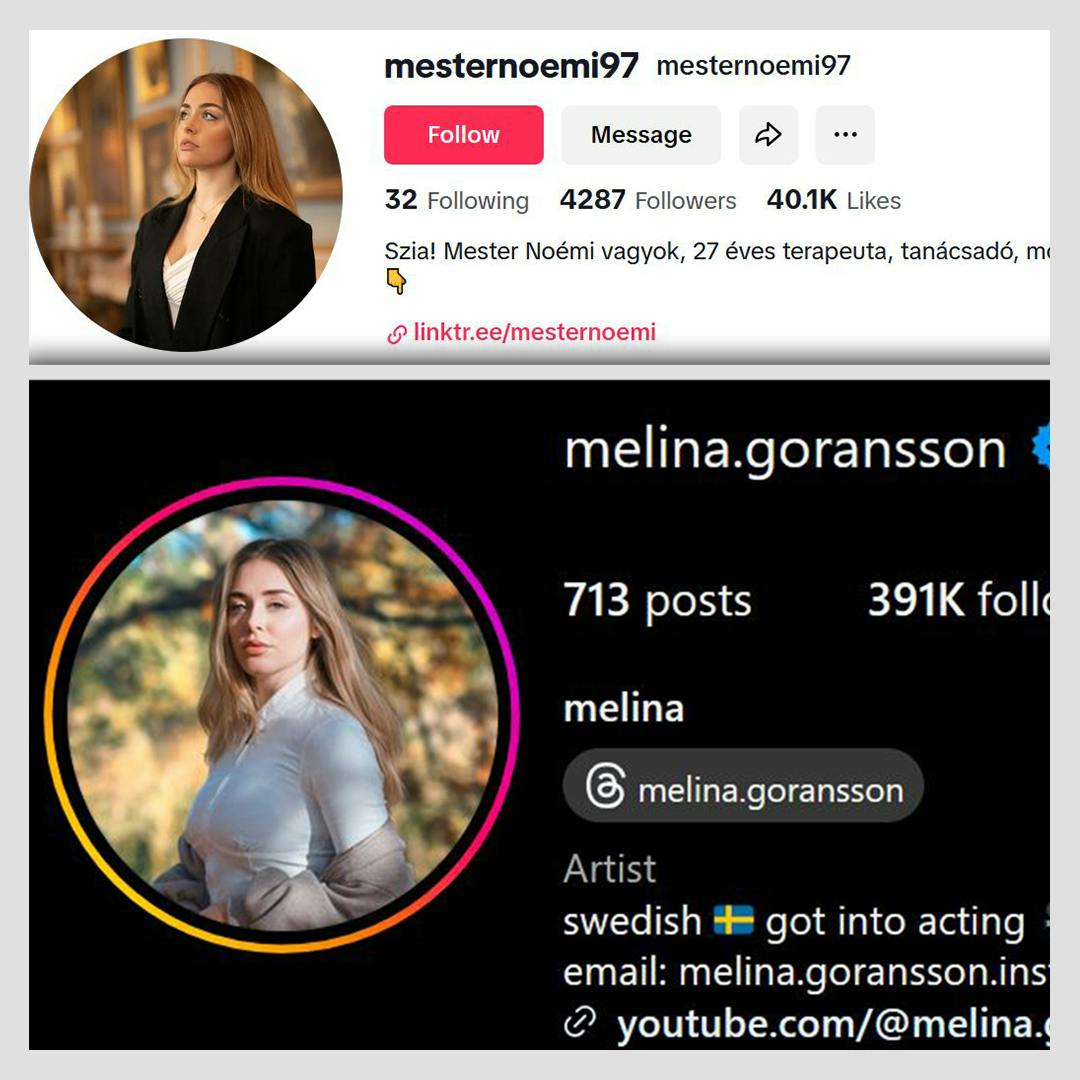Click the blue verified badge
Image resolution: width=1080 pixels, height=1080 pixels.
[x=1041, y=447]
